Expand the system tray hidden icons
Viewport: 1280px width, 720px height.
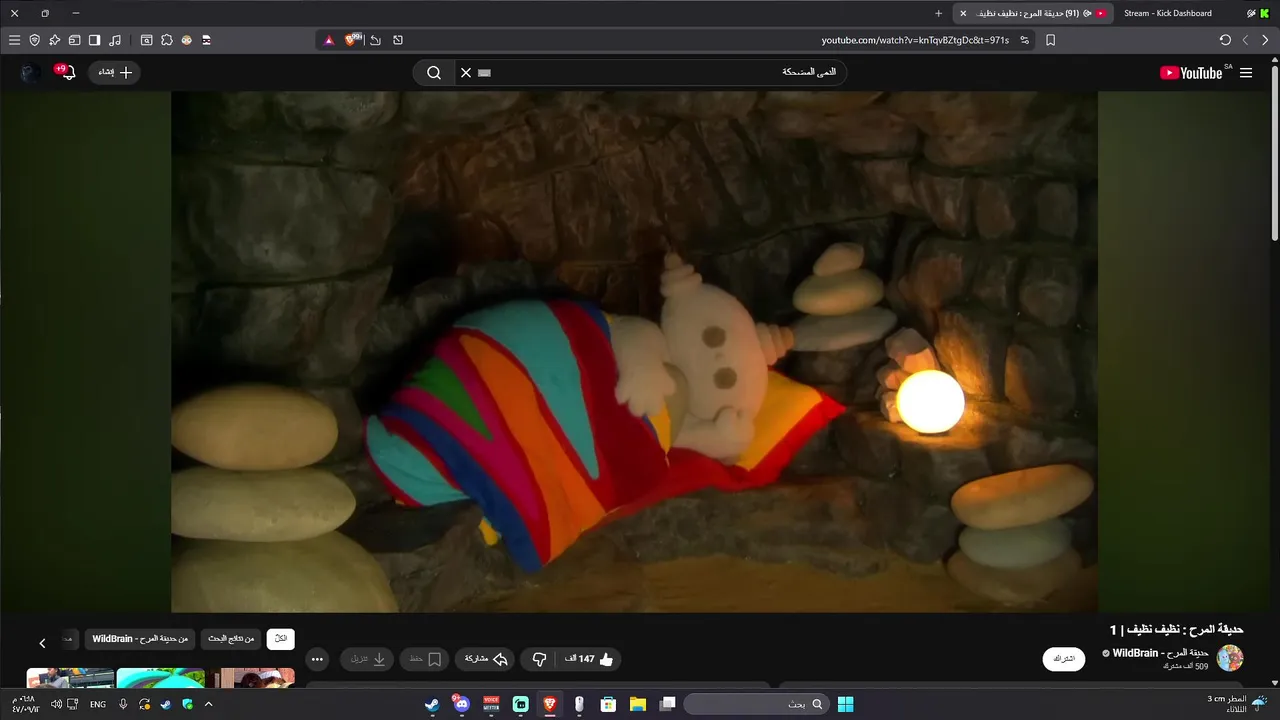click(208, 704)
